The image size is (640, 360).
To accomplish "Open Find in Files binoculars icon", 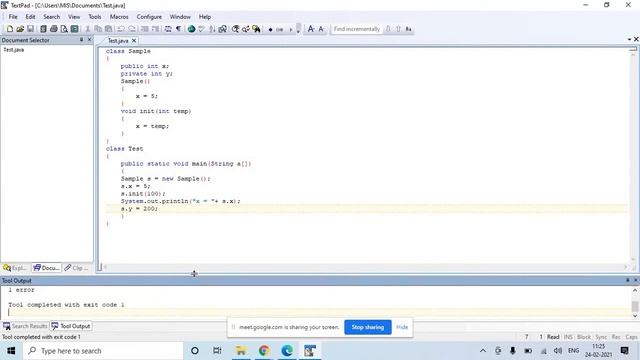I will [256, 29].
